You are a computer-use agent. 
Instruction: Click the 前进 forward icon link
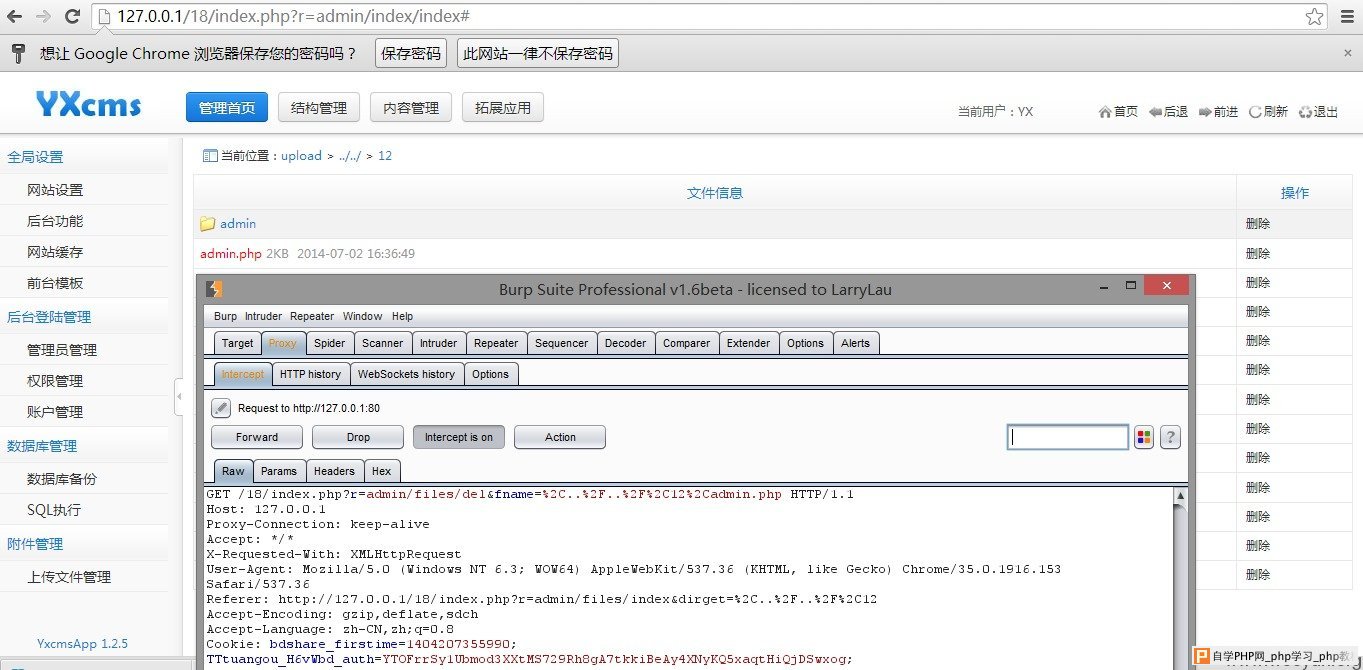click(x=1218, y=112)
